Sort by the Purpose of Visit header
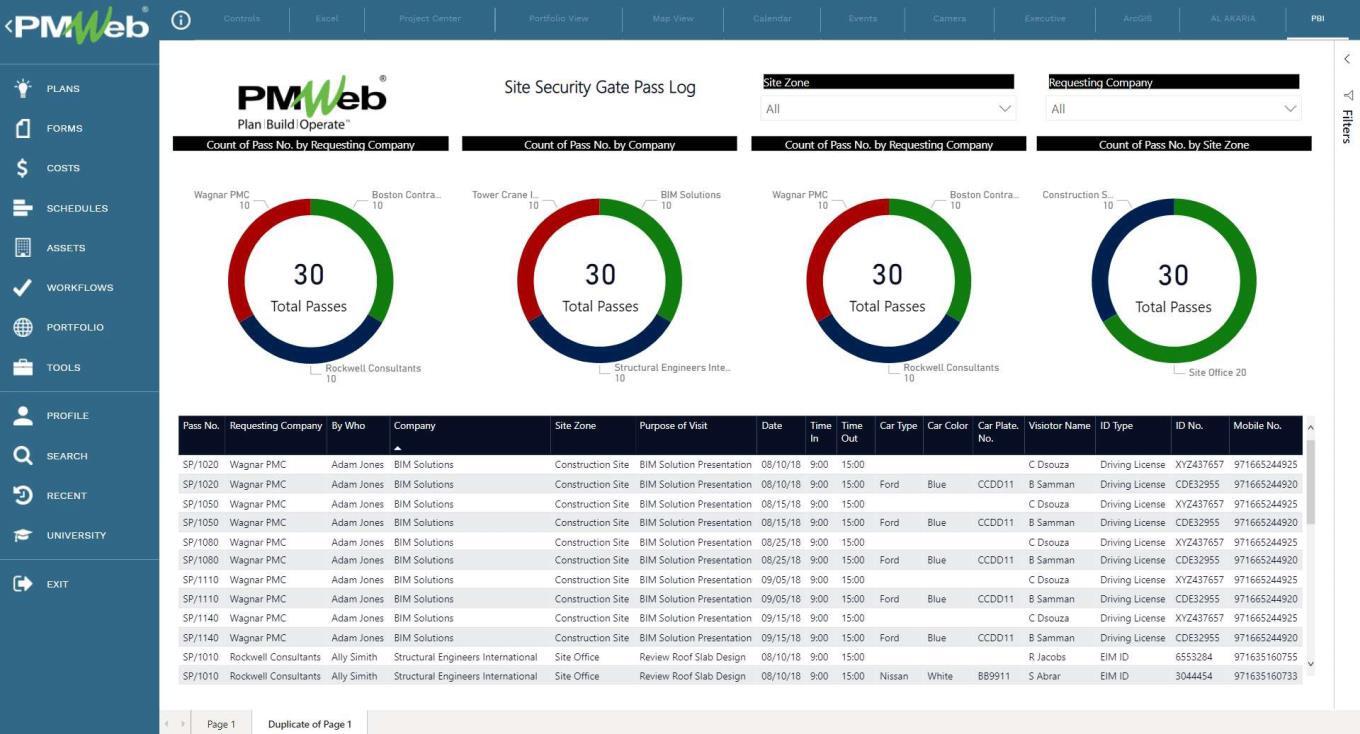 [x=673, y=426]
